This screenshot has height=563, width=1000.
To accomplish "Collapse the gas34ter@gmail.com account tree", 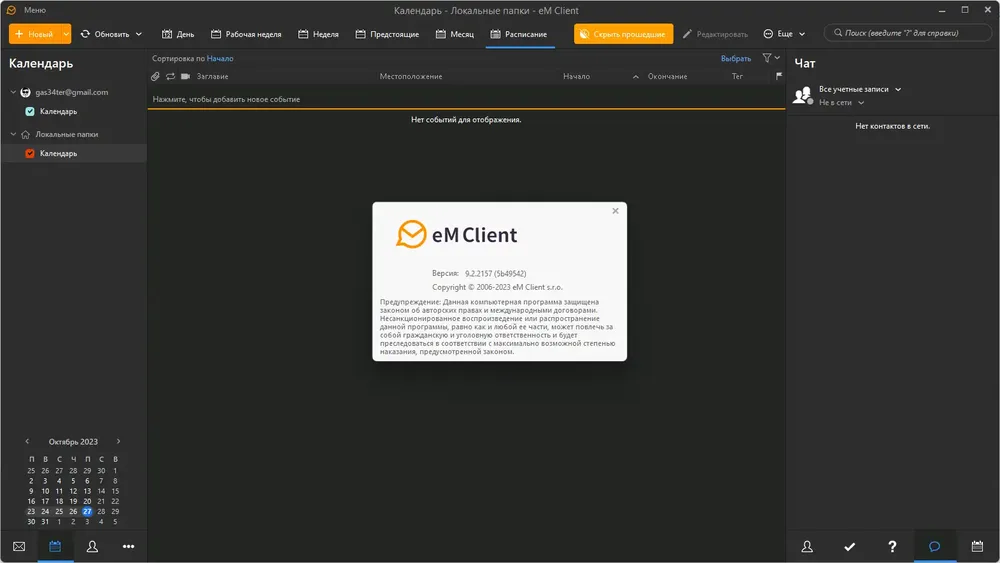I will [13, 92].
